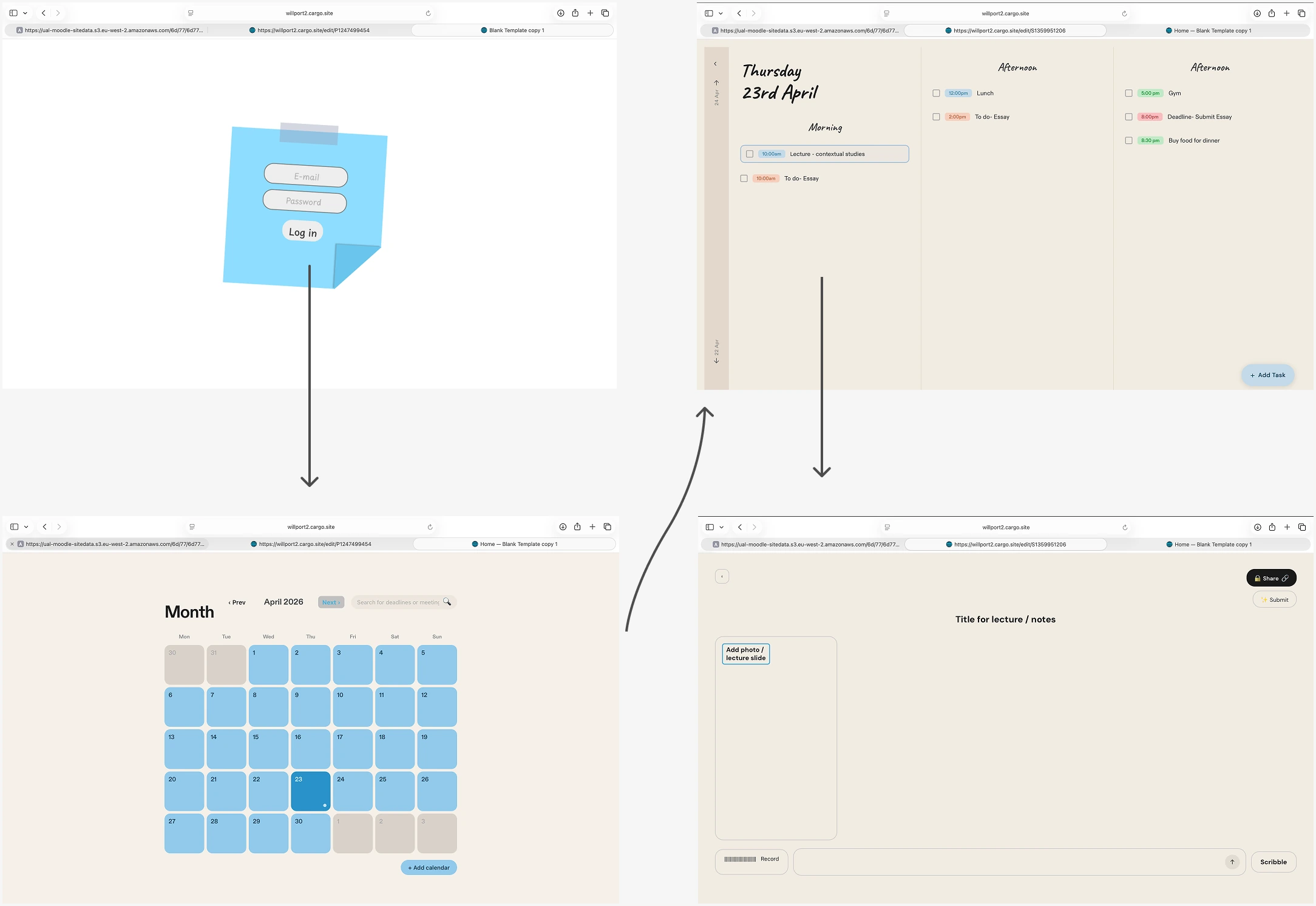Tick the 2:00pm To do- Essay checkbox
This screenshot has height=906, width=1316.
tap(936, 117)
